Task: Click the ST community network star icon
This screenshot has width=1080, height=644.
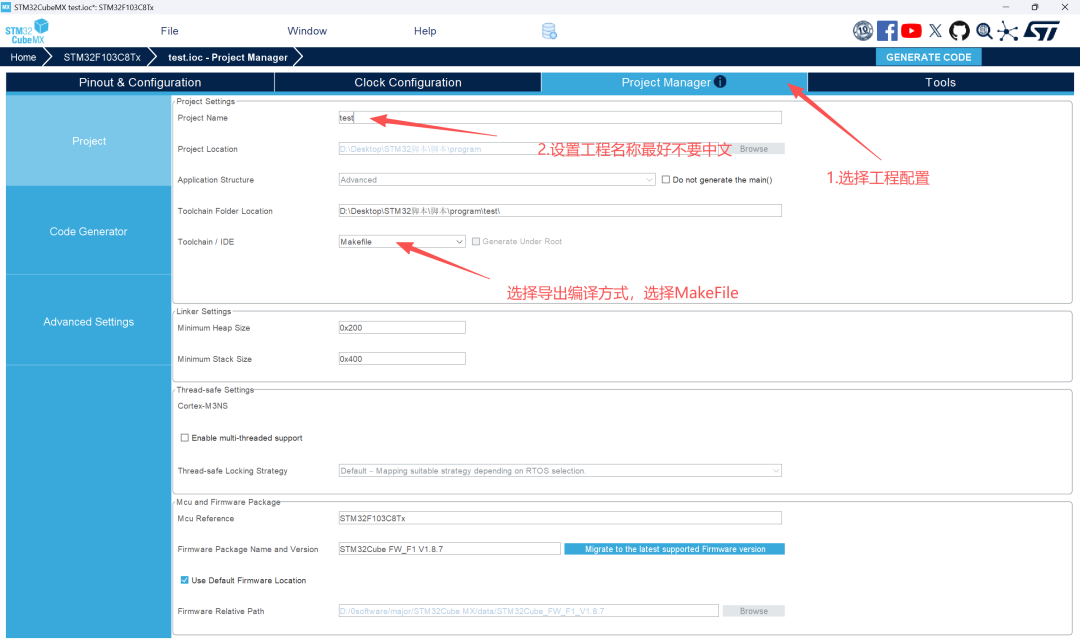Action: [1008, 31]
